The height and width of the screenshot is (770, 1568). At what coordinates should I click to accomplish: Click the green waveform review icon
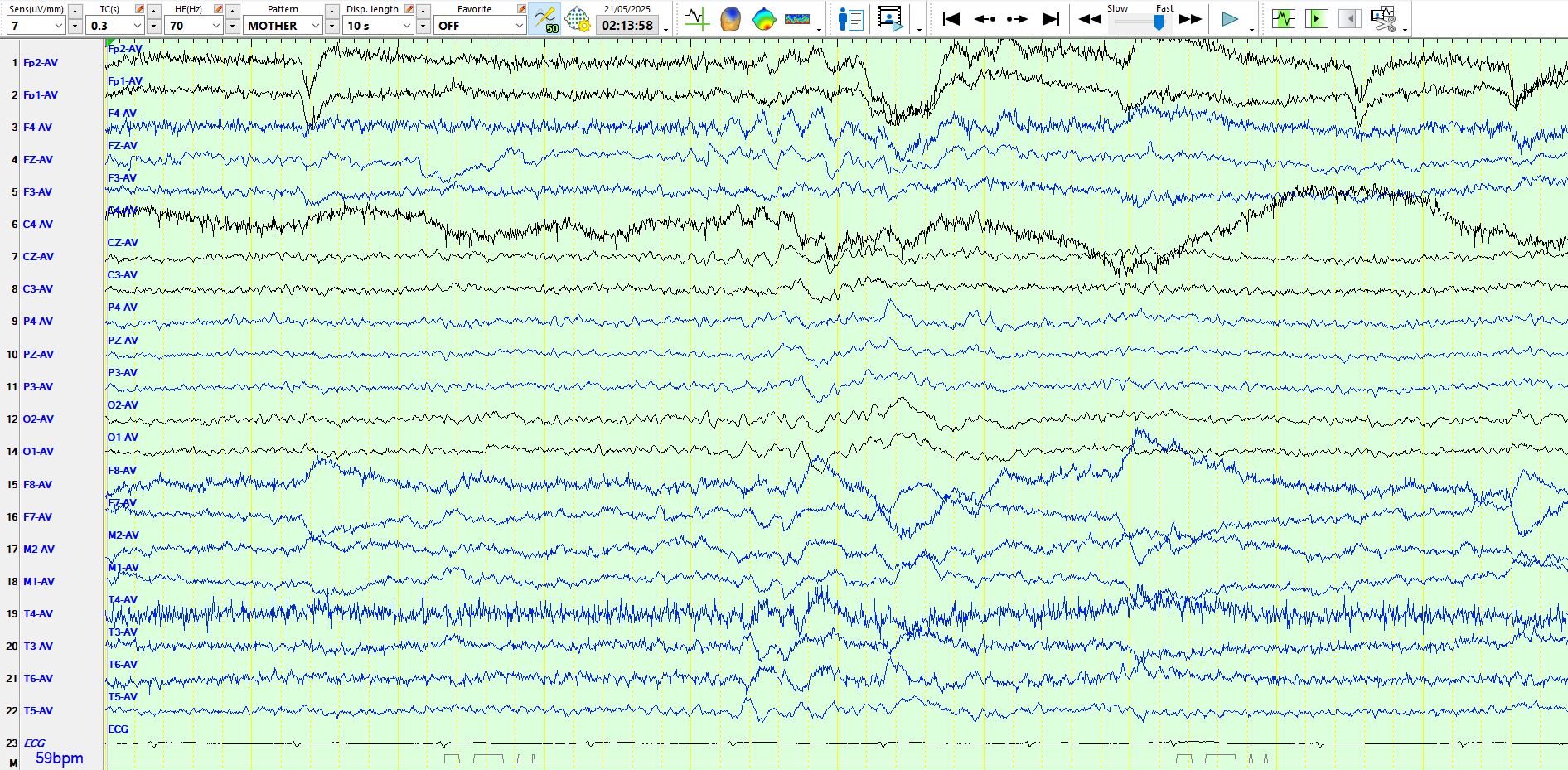click(x=1284, y=18)
